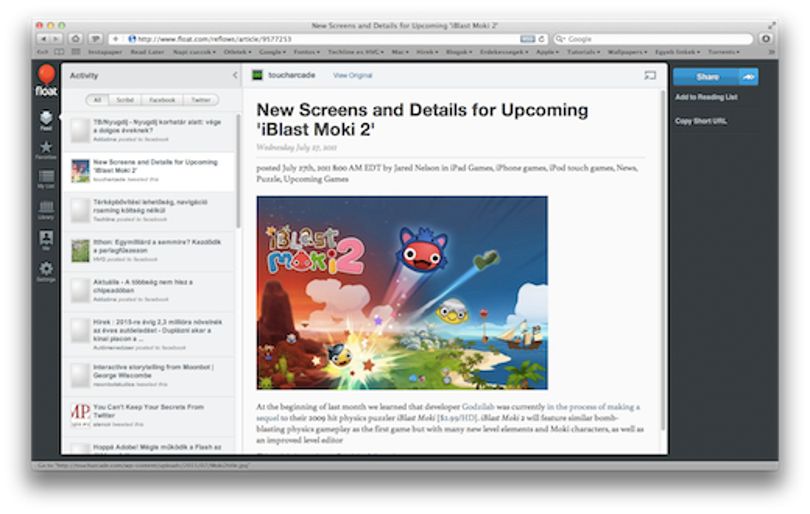
Task: Open Favorites star in sidebar
Action: click(x=46, y=150)
